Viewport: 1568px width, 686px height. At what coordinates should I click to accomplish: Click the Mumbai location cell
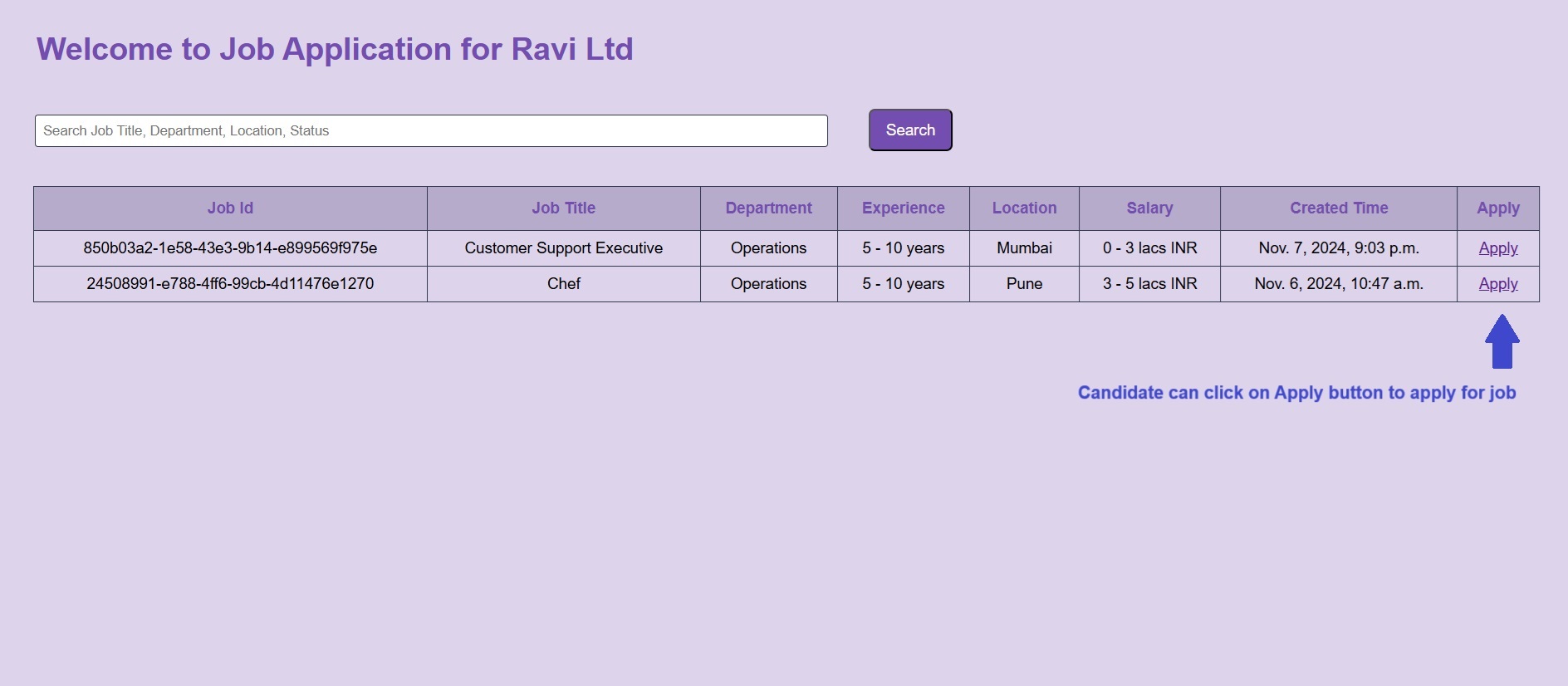click(x=1024, y=247)
